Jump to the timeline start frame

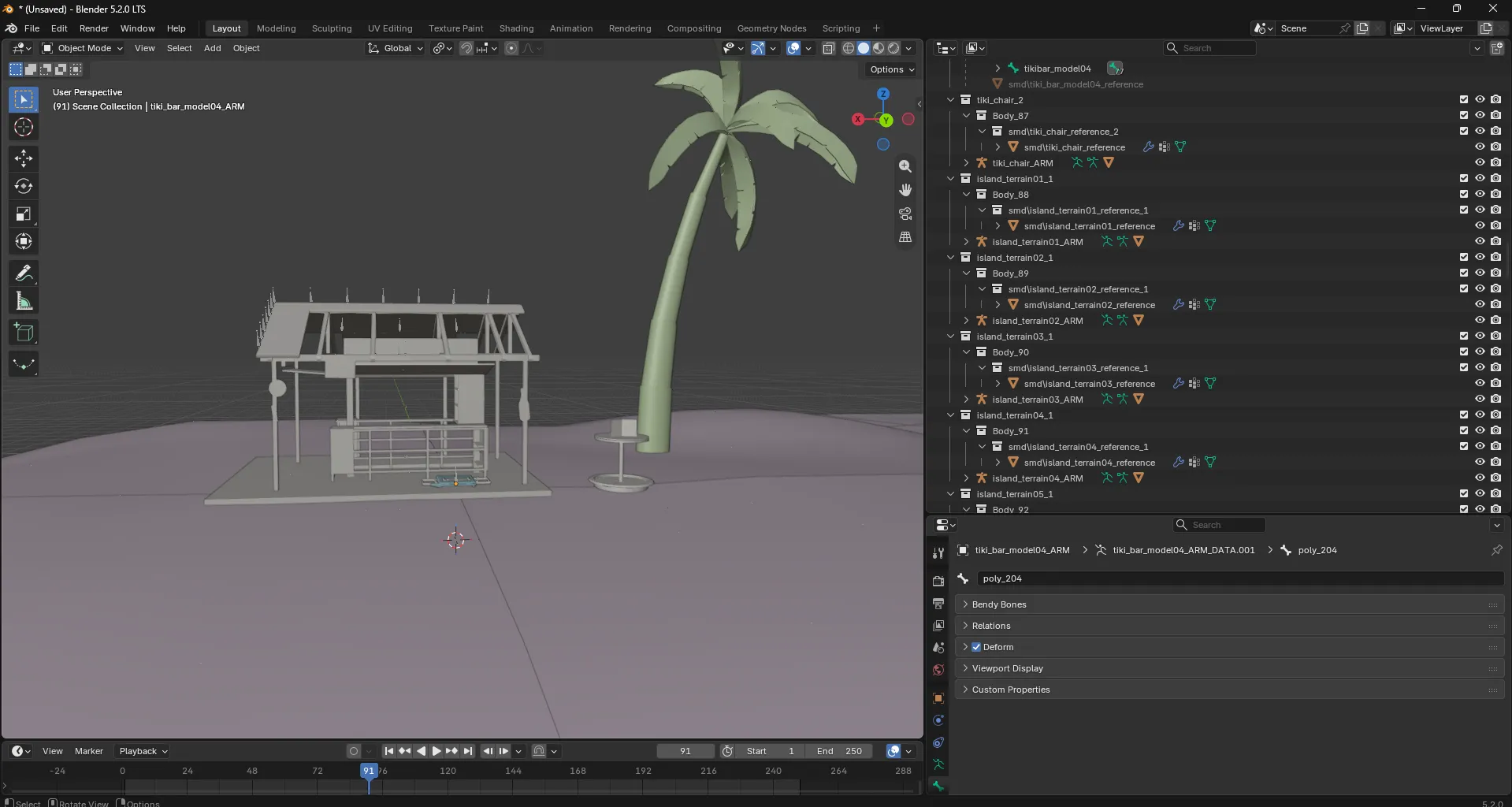389,751
